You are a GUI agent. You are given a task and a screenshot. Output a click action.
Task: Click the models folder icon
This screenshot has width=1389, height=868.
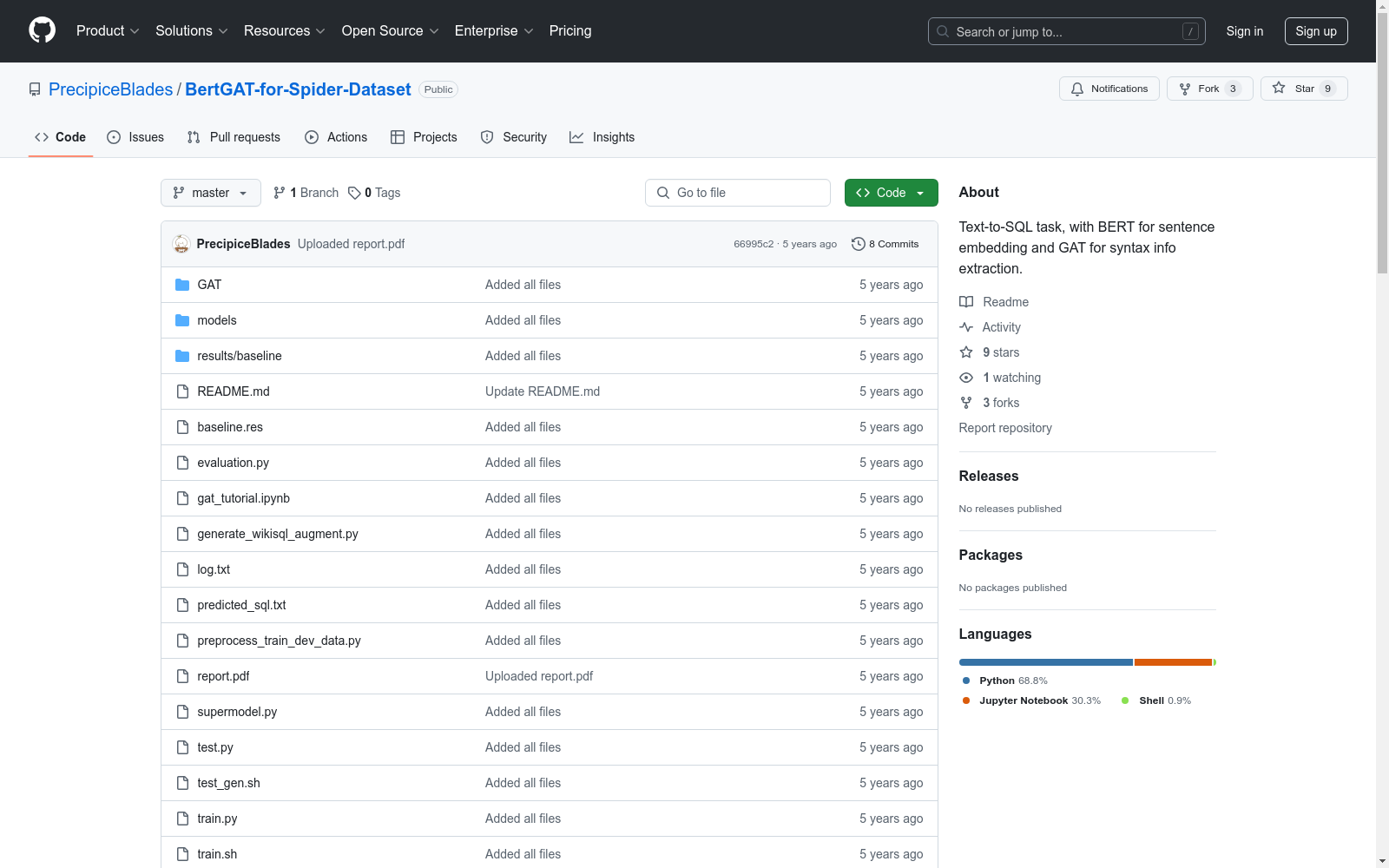pos(182,320)
